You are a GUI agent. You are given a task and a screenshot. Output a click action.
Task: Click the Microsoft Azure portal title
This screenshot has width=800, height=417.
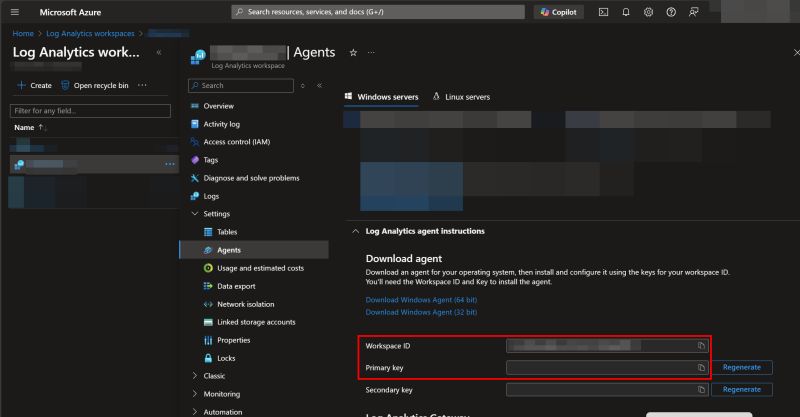[70, 12]
